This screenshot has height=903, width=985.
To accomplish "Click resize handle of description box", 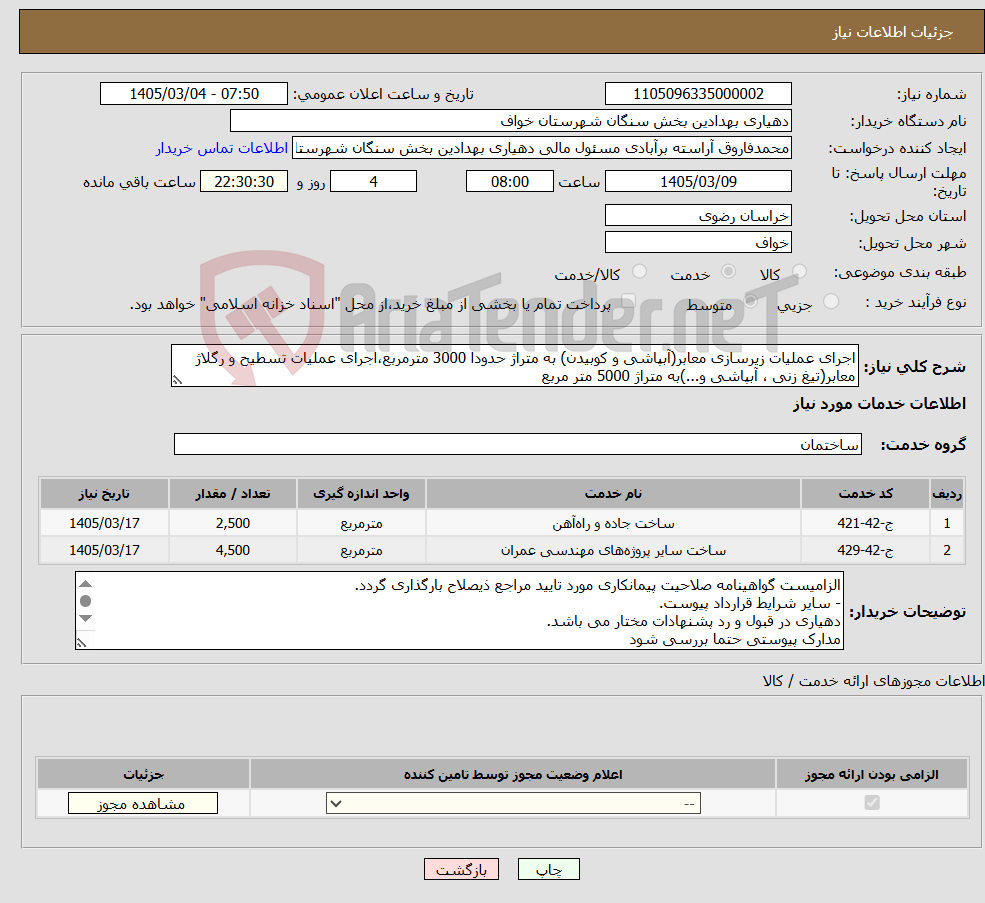I will (178, 380).
